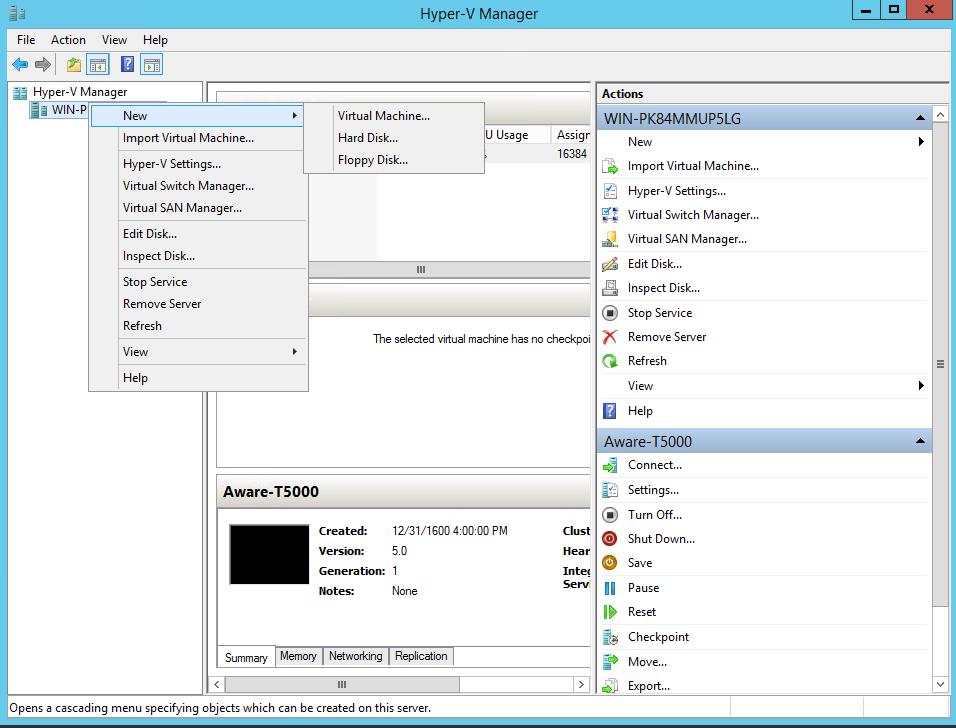Click the Assigned memory value 16384
The width and height of the screenshot is (956, 728).
coord(571,154)
